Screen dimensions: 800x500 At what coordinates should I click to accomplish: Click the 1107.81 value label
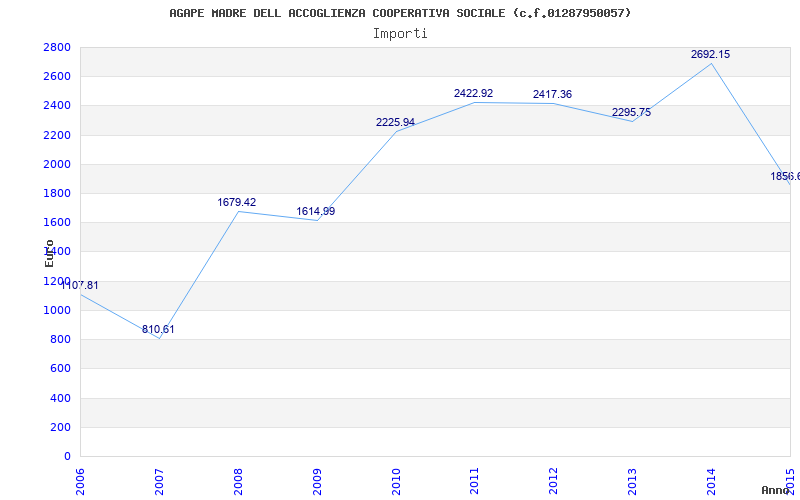coord(80,285)
